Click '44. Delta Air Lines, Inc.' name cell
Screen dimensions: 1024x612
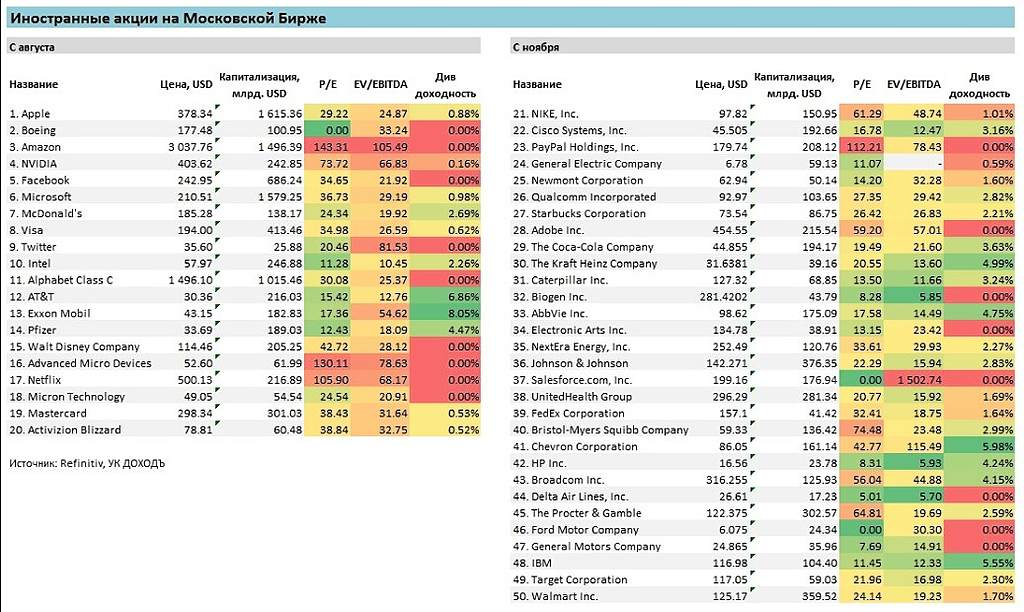pyautogui.click(x=570, y=496)
